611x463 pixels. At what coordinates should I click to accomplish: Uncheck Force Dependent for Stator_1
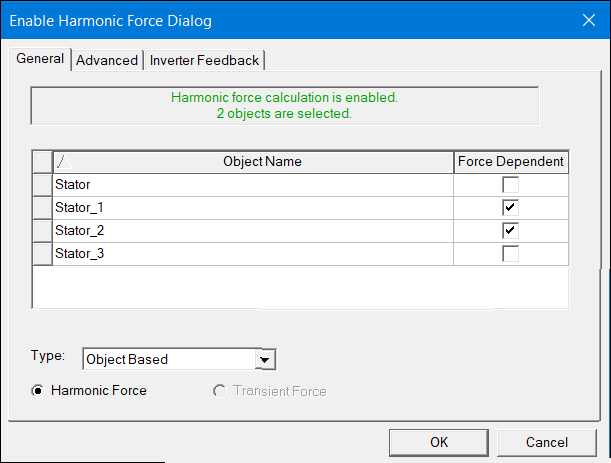(x=511, y=208)
